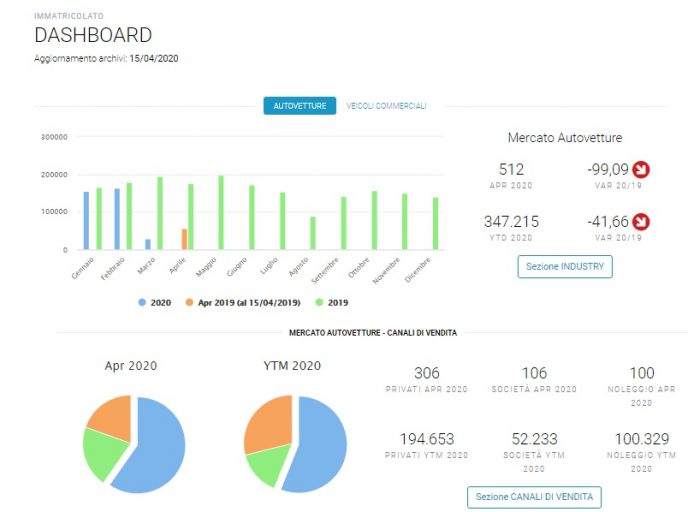
Task: Click the red down-arrow icon beside -99,09
Action: pyautogui.click(x=641, y=169)
